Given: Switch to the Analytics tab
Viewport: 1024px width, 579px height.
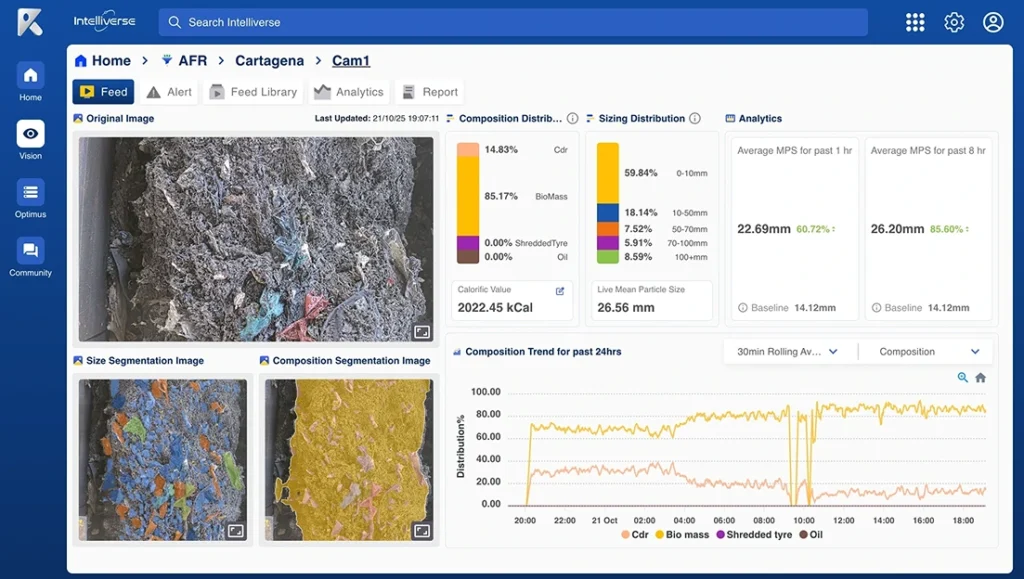Looking at the screenshot, I should click(x=349, y=92).
